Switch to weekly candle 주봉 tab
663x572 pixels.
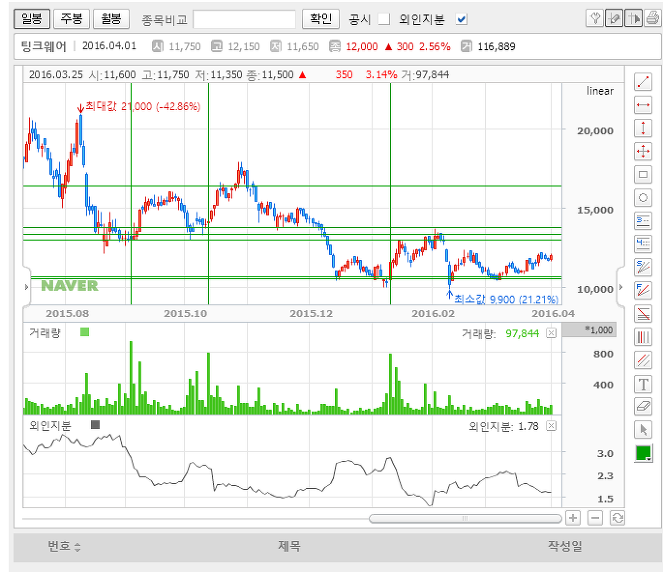(71, 19)
